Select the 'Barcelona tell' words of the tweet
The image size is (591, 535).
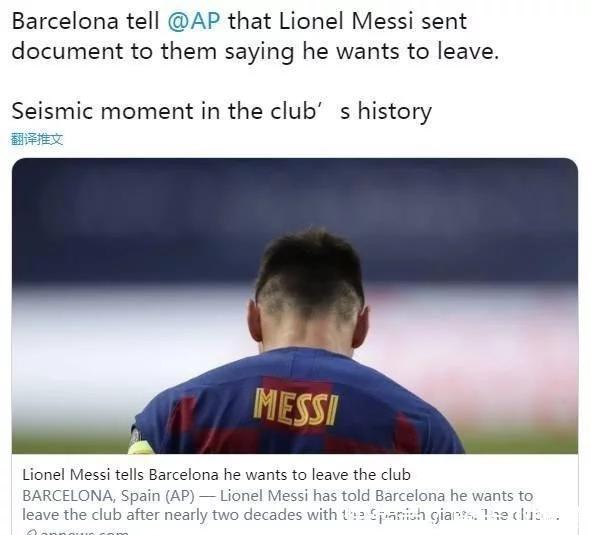point(86,21)
